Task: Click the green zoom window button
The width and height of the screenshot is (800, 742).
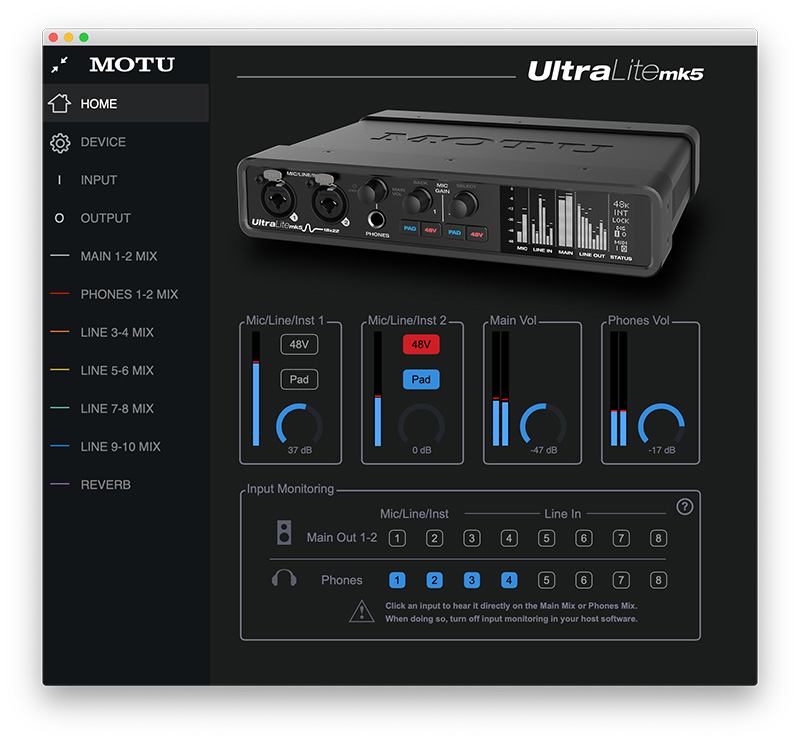Action: coord(84,37)
